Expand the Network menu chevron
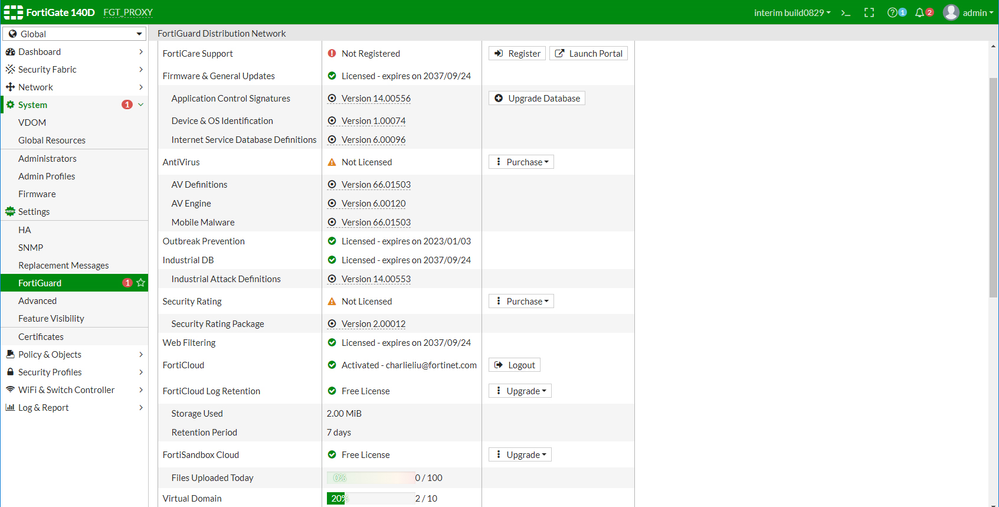 (x=141, y=87)
